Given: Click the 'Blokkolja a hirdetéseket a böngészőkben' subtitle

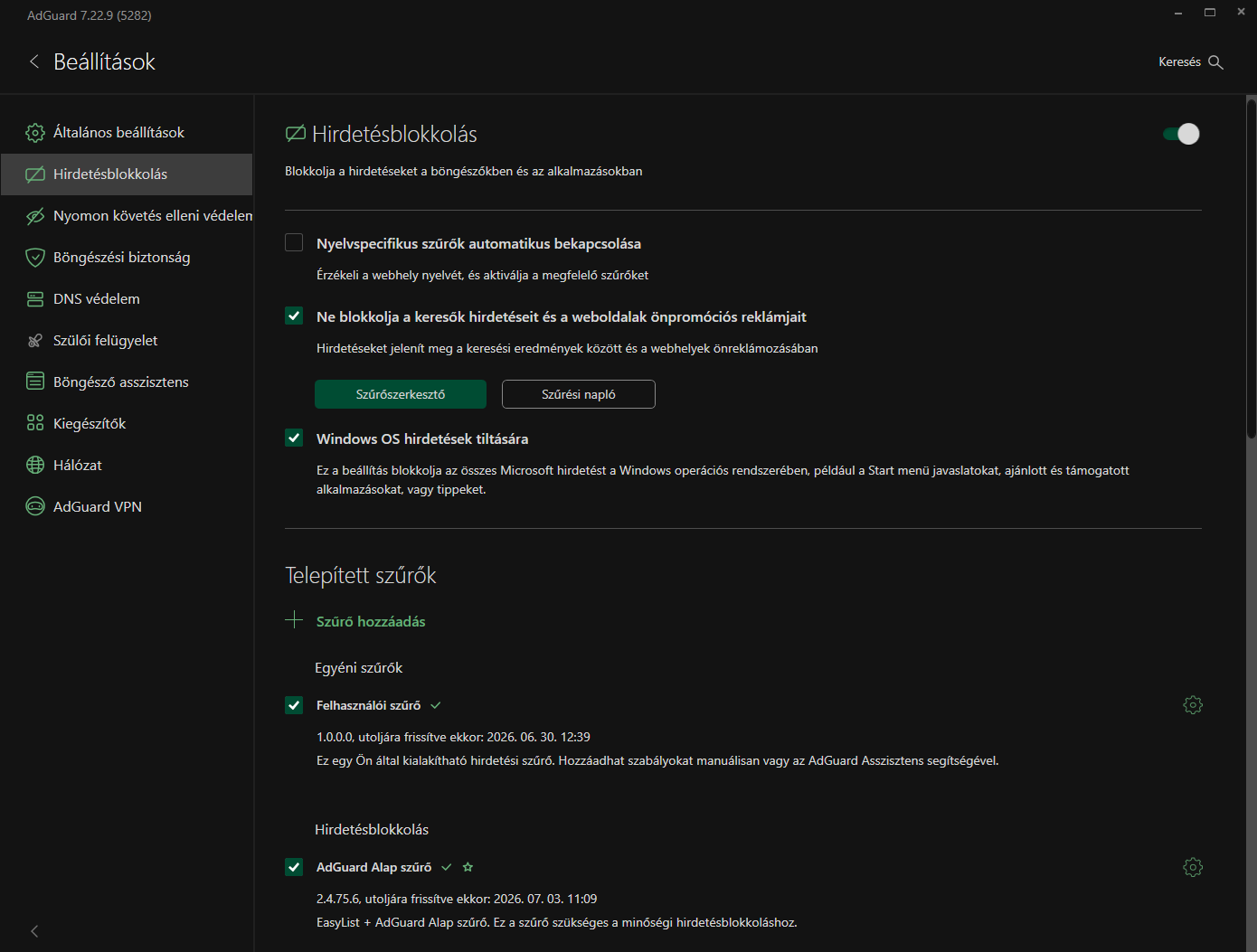Looking at the screenshot, I should (x=464, y=171).
